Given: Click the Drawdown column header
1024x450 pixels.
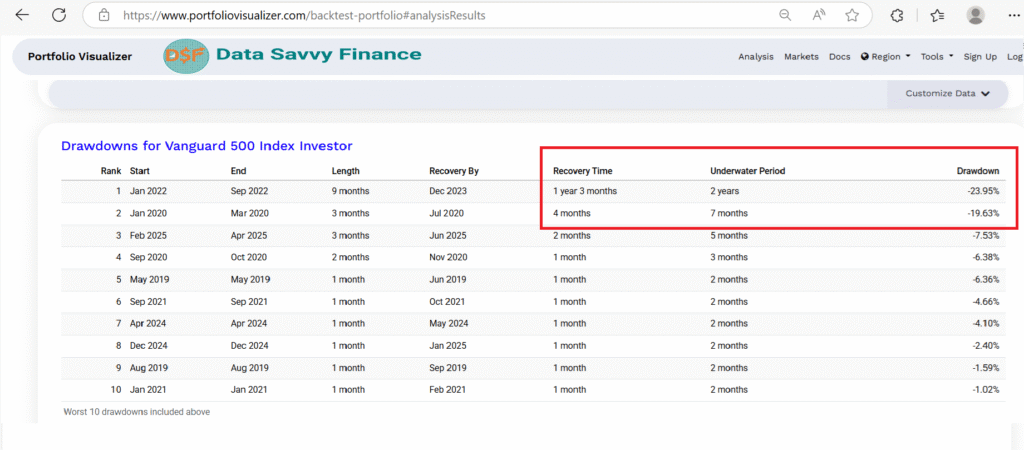Looking at the screenshot, I should [x=977, y=171].
